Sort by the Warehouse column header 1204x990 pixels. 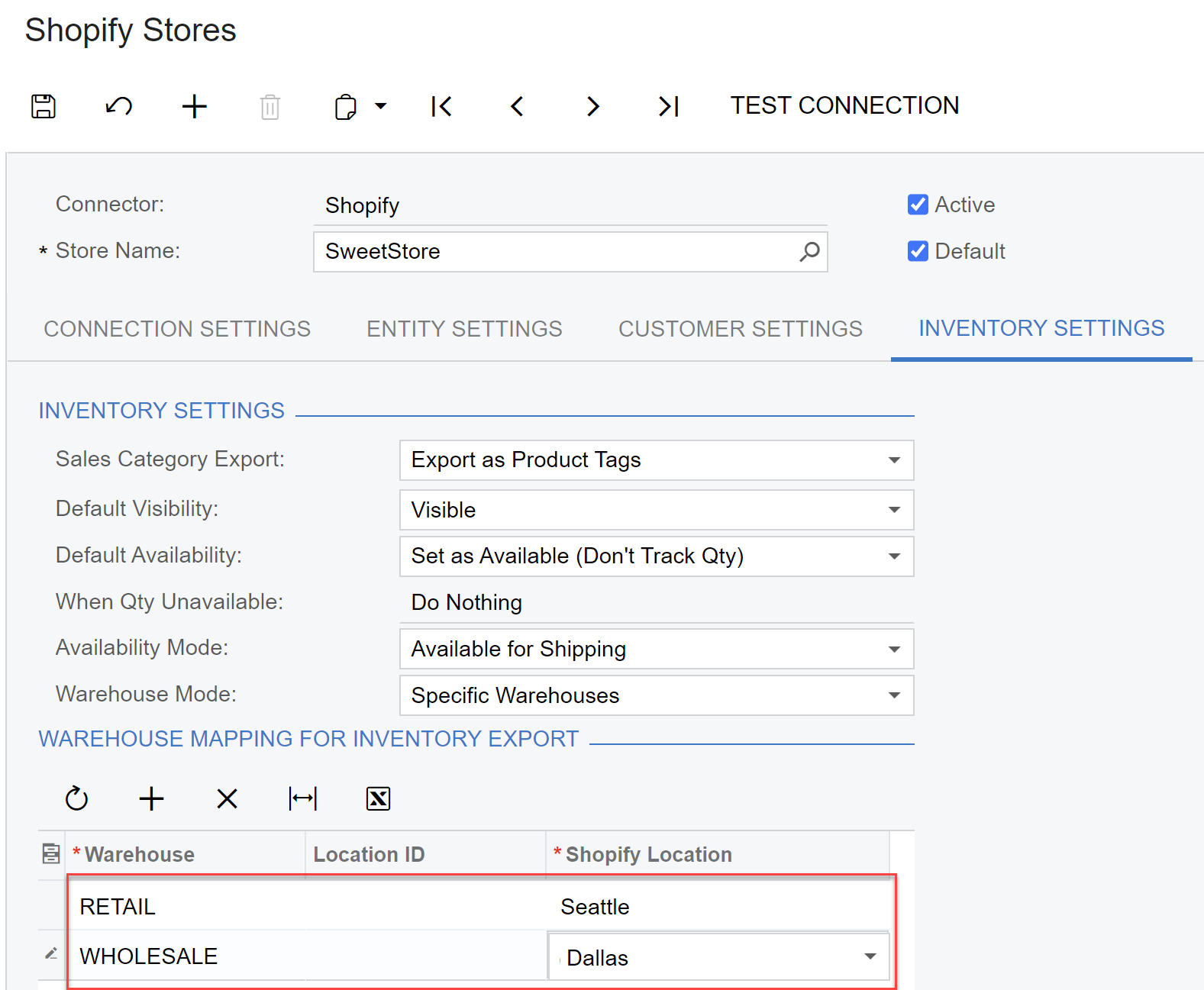(186, 855)
